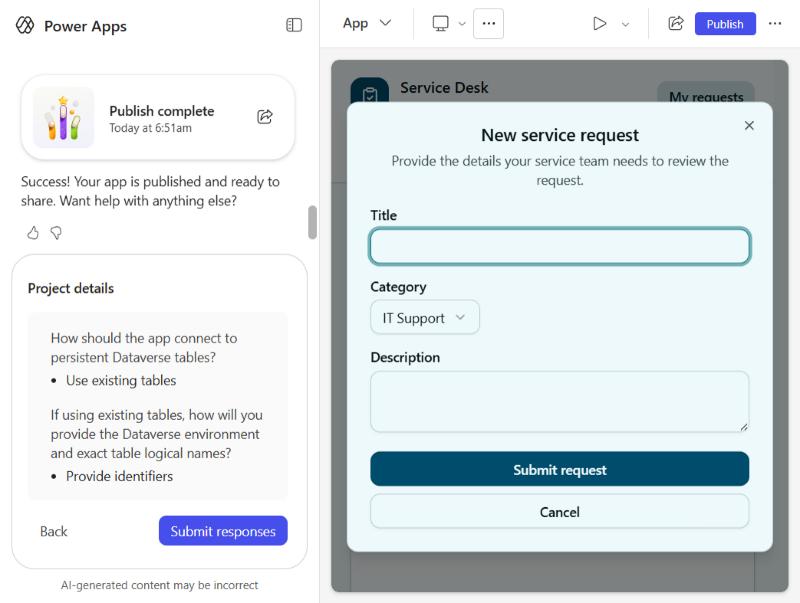
Task: Focus the Title input field
Action: tap(560, 246)
